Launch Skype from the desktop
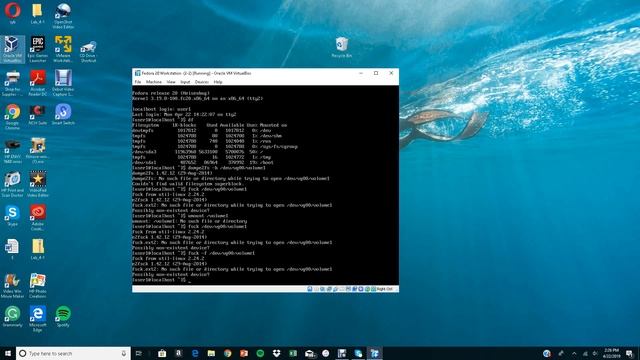The height and width of the screenshot is (360, 640). [12, 216]
